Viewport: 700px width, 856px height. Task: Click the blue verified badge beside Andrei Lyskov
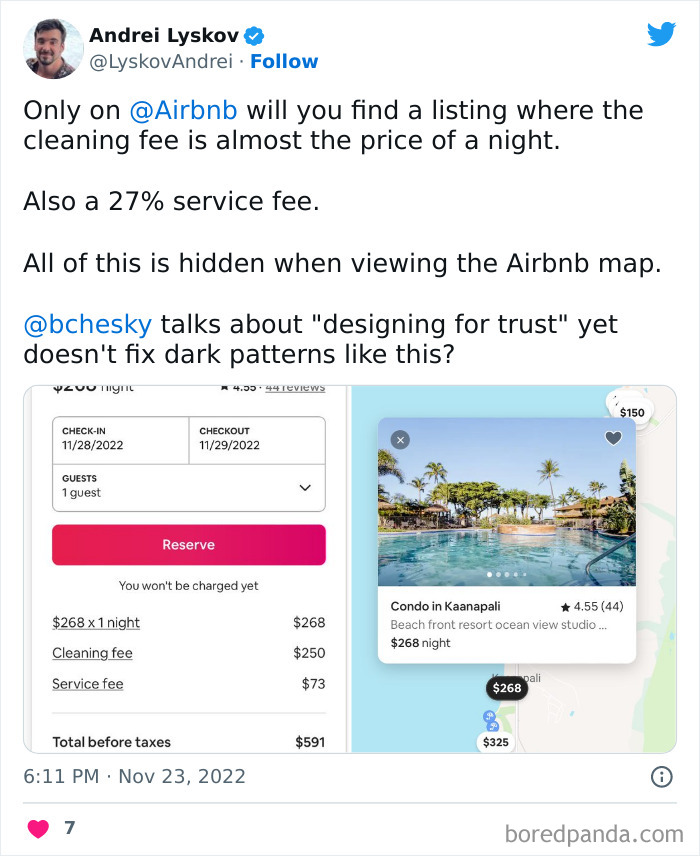[x=253, y=35]
